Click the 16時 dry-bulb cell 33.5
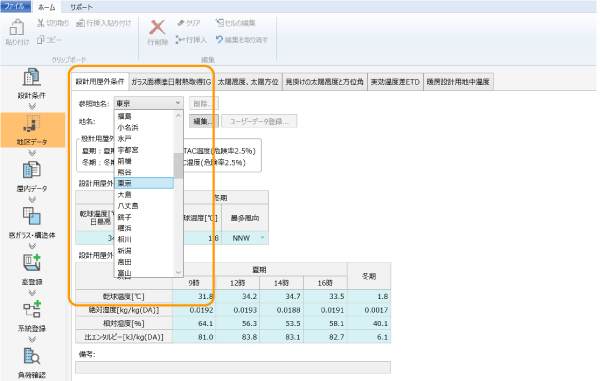 (325, 296)
